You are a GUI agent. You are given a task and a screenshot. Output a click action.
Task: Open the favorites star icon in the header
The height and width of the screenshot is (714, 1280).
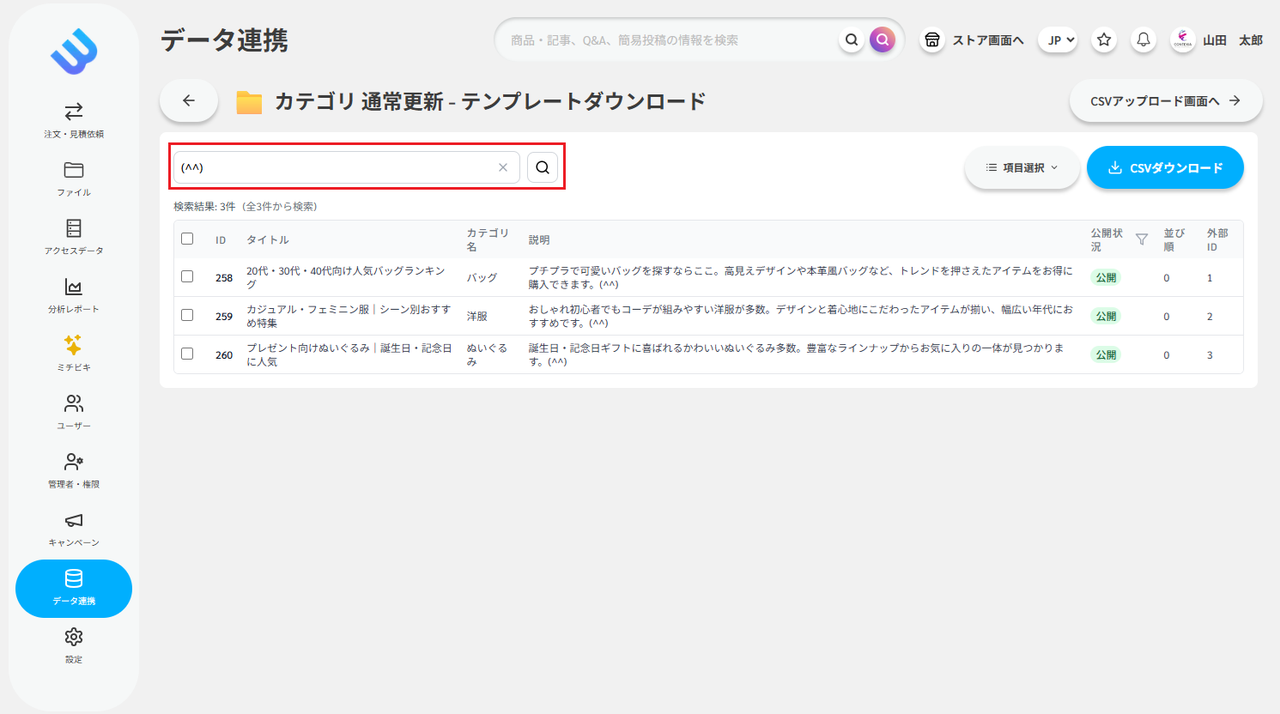pos(1103,39)
